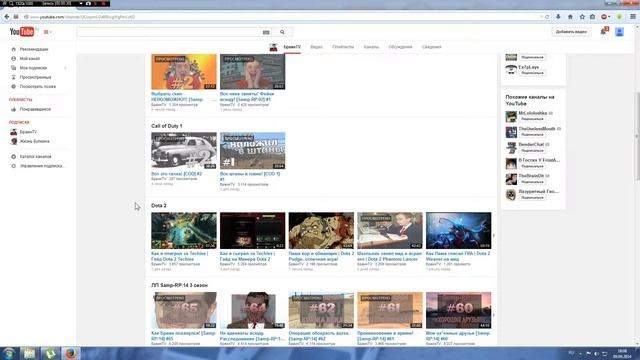
Task: Open the guide menu next to YouTube logo
Action: click(x=47, y=32)
